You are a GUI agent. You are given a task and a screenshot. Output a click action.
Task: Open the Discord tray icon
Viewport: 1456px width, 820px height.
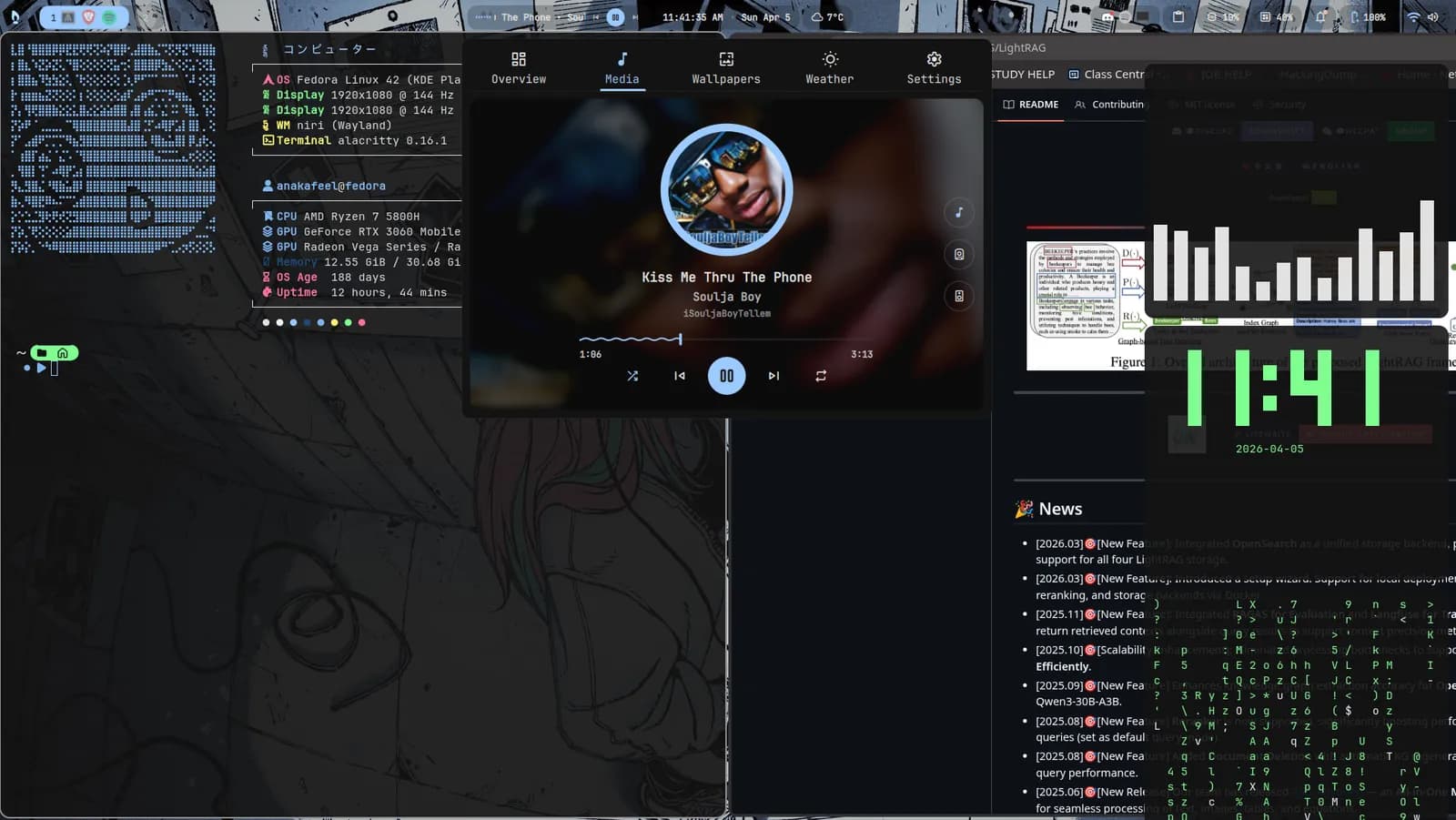(1107, 16)
